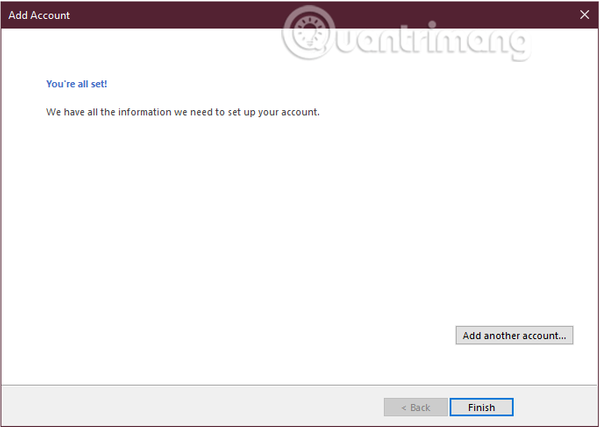
Task: Select the You're all set! heading
Action: pyautogui.click(x=77, y=84)
